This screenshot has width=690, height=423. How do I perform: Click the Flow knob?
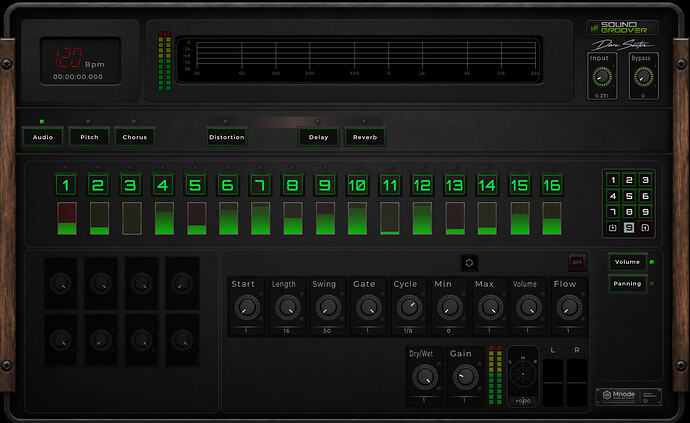(x=569, y=307)
